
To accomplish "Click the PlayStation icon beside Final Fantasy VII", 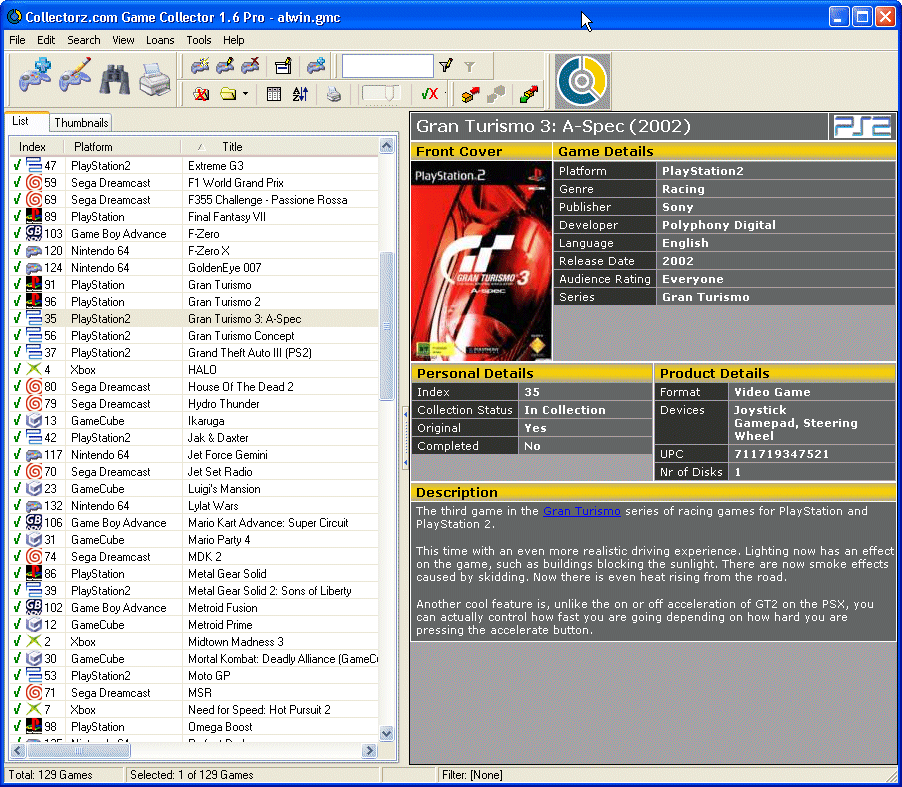I will tap(34, 217).
